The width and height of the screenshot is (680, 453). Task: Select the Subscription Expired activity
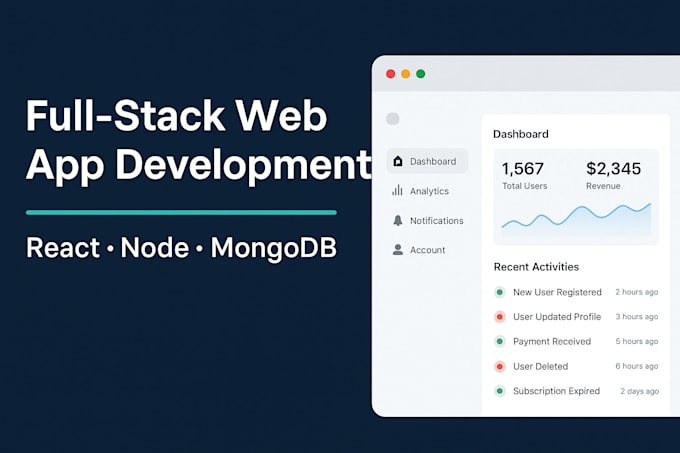pos(576,391)
